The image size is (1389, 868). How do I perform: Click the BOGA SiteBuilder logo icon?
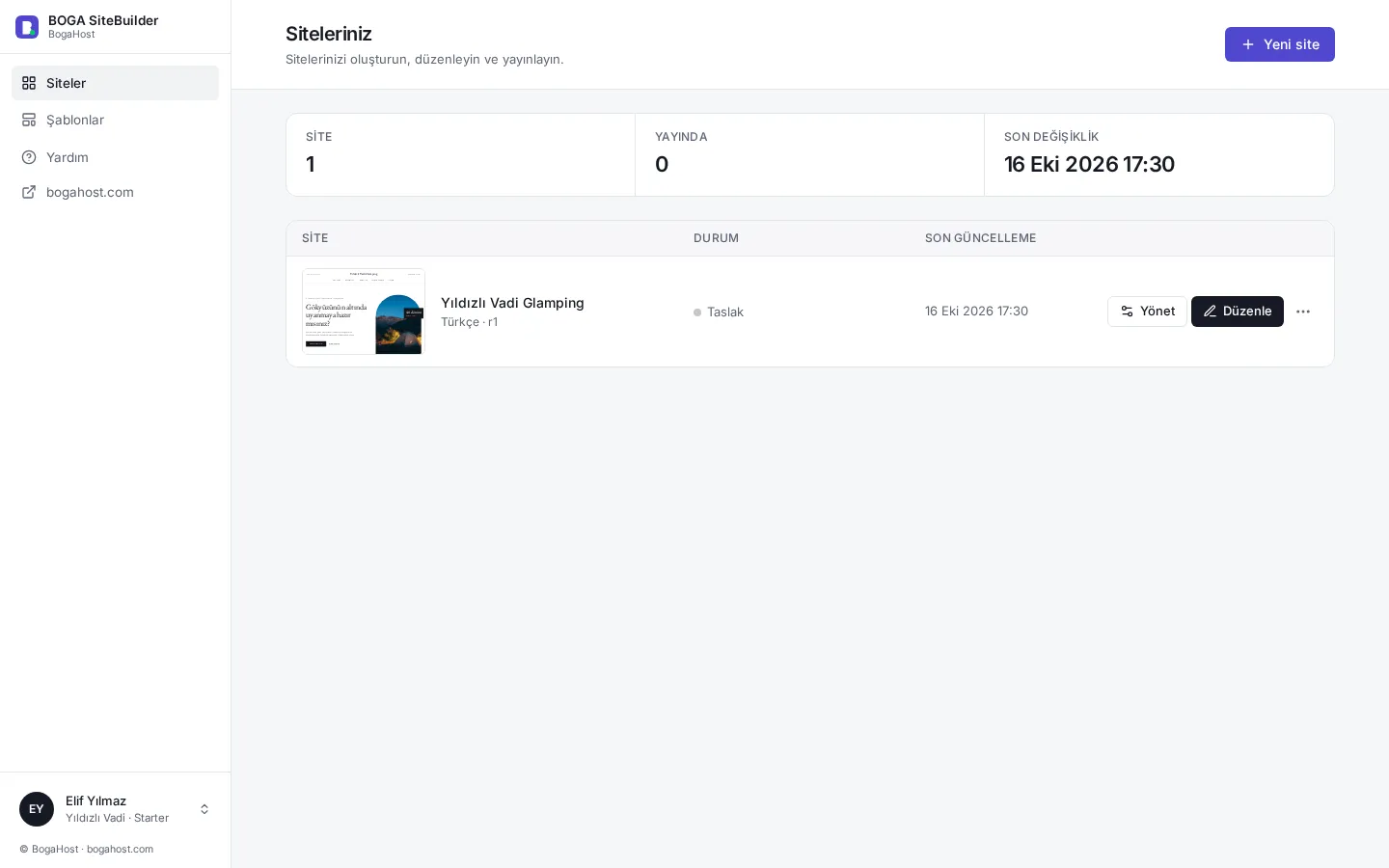pos(27,27)
